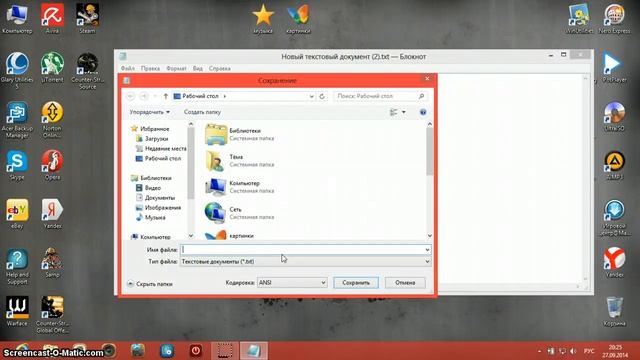Screen dimensions: 640x360
Task: Open the Формат menu in Notepad
Action: (176, 69)
